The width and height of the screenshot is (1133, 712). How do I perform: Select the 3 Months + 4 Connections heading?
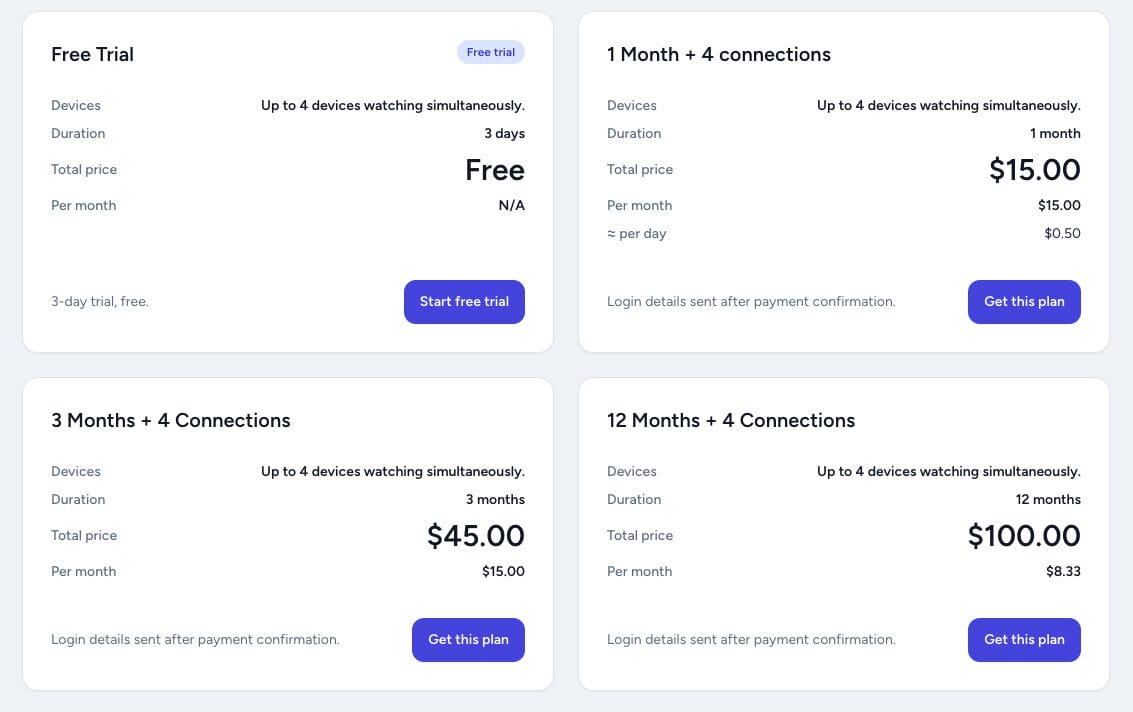tap(171, 420)
